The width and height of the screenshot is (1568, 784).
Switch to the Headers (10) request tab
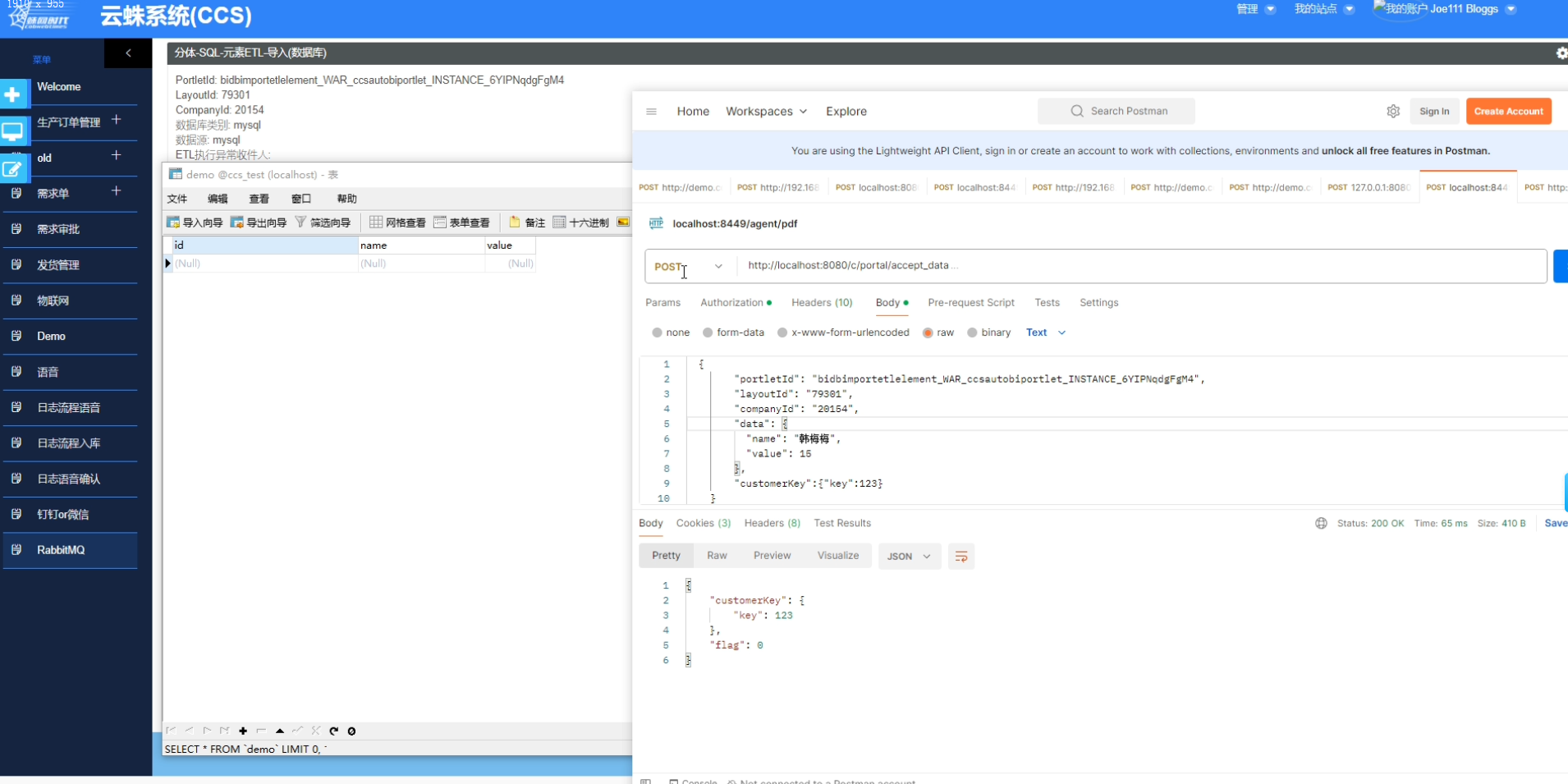pyautogui.click(x=822, y=303)
